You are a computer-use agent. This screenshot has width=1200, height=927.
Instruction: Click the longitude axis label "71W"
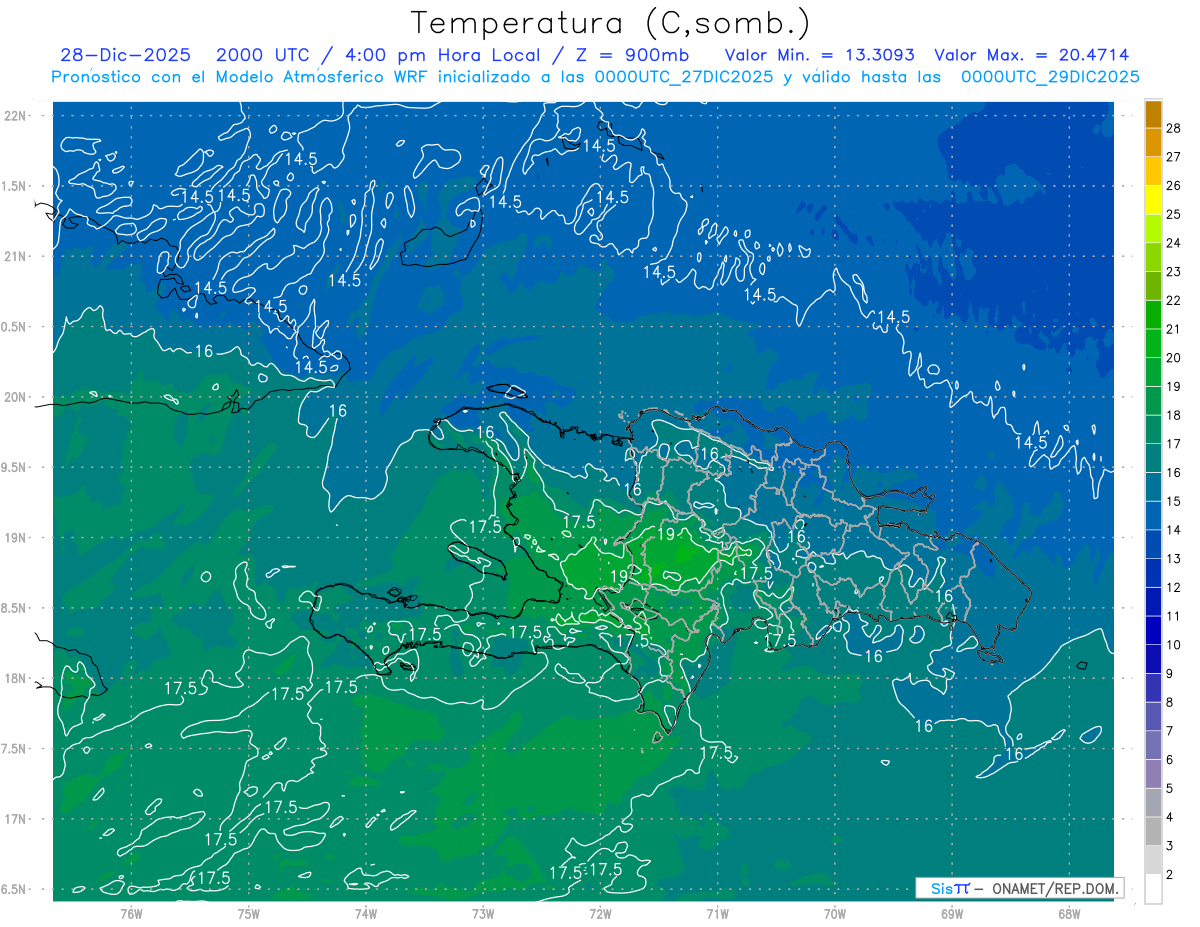(717, 913)
